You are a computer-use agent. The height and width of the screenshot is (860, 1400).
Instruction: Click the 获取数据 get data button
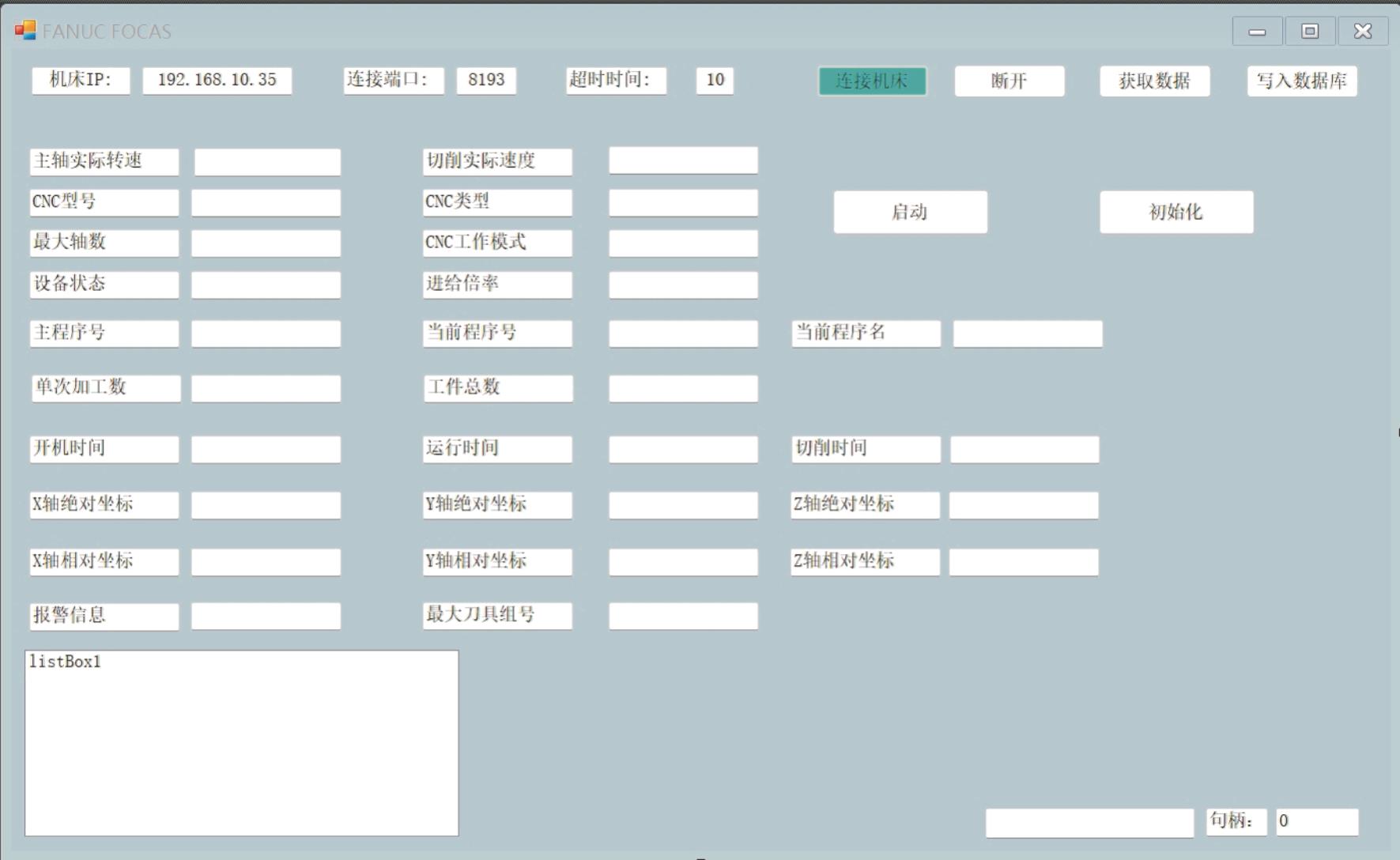[1154, 81]
